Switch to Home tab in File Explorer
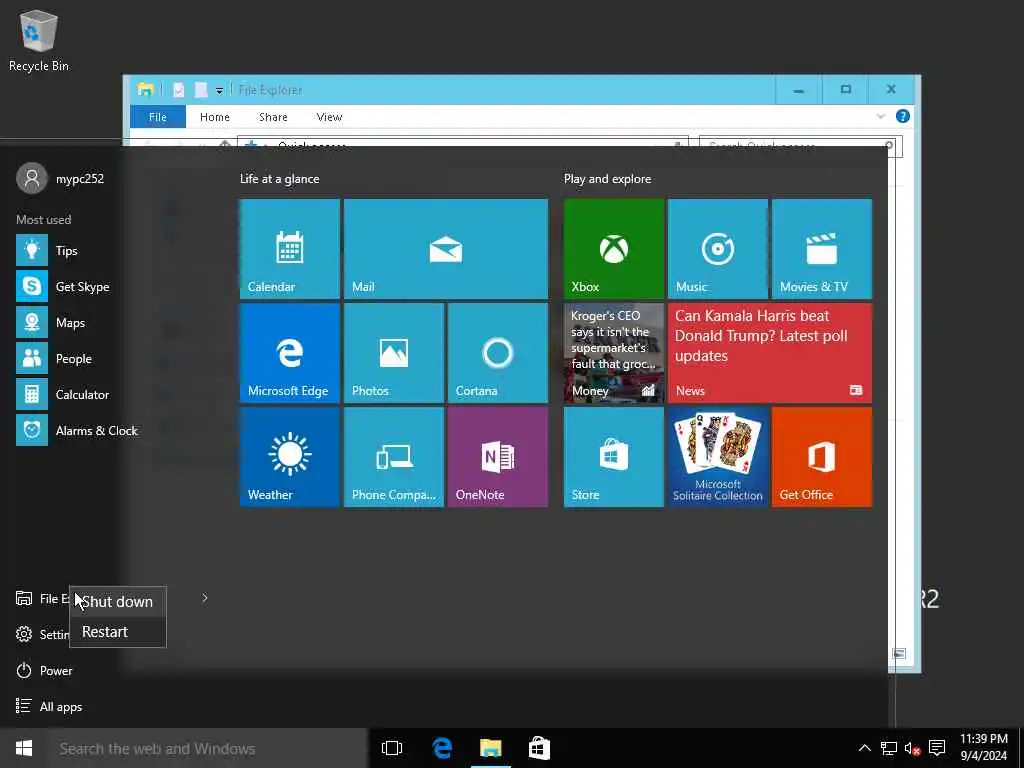This screenshot has width=1024, height=768. coord(215,117)
